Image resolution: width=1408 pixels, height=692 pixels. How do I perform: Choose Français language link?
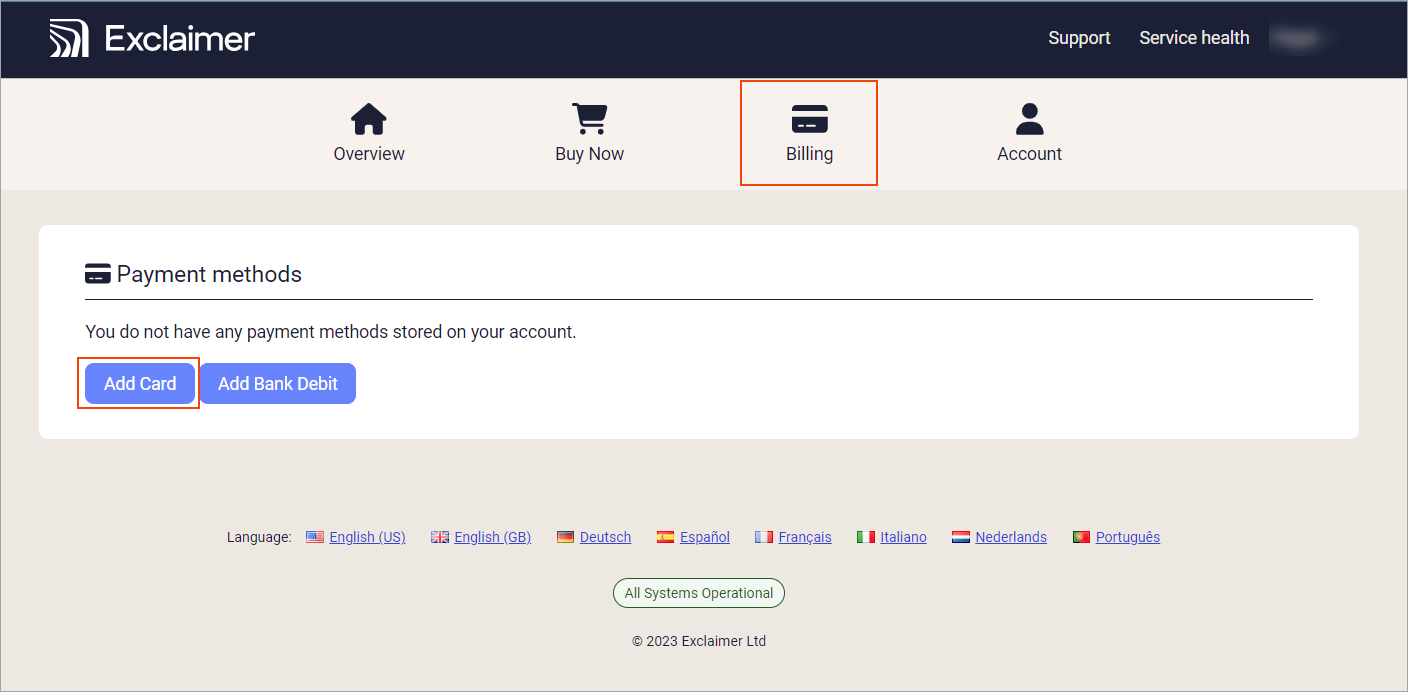click(805, 537)
